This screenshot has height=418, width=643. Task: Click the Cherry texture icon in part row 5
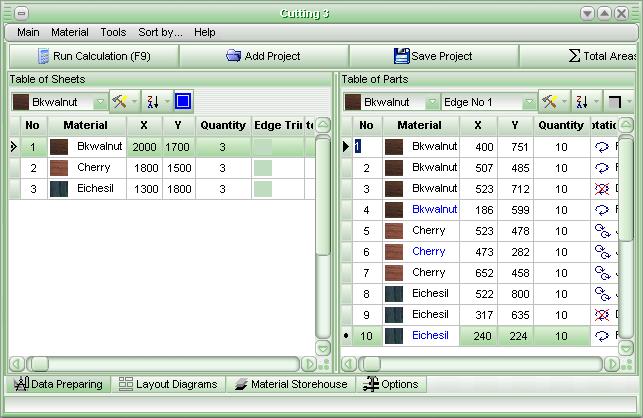pyautogui.click(x=394, y=231)
